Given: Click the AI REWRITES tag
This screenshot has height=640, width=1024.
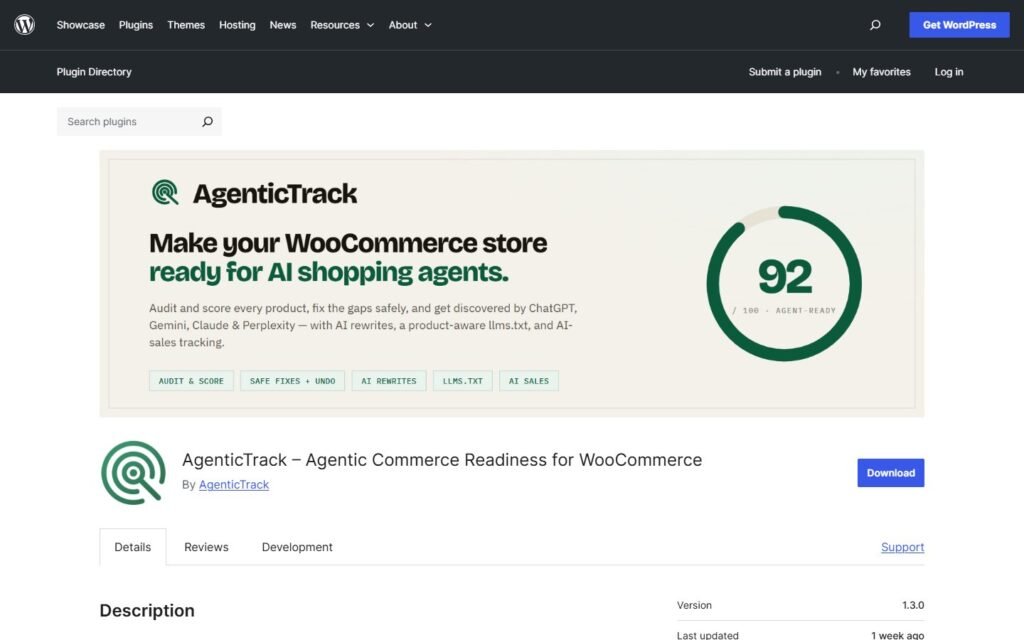Looking at the screenshot, I should point(389,381).
